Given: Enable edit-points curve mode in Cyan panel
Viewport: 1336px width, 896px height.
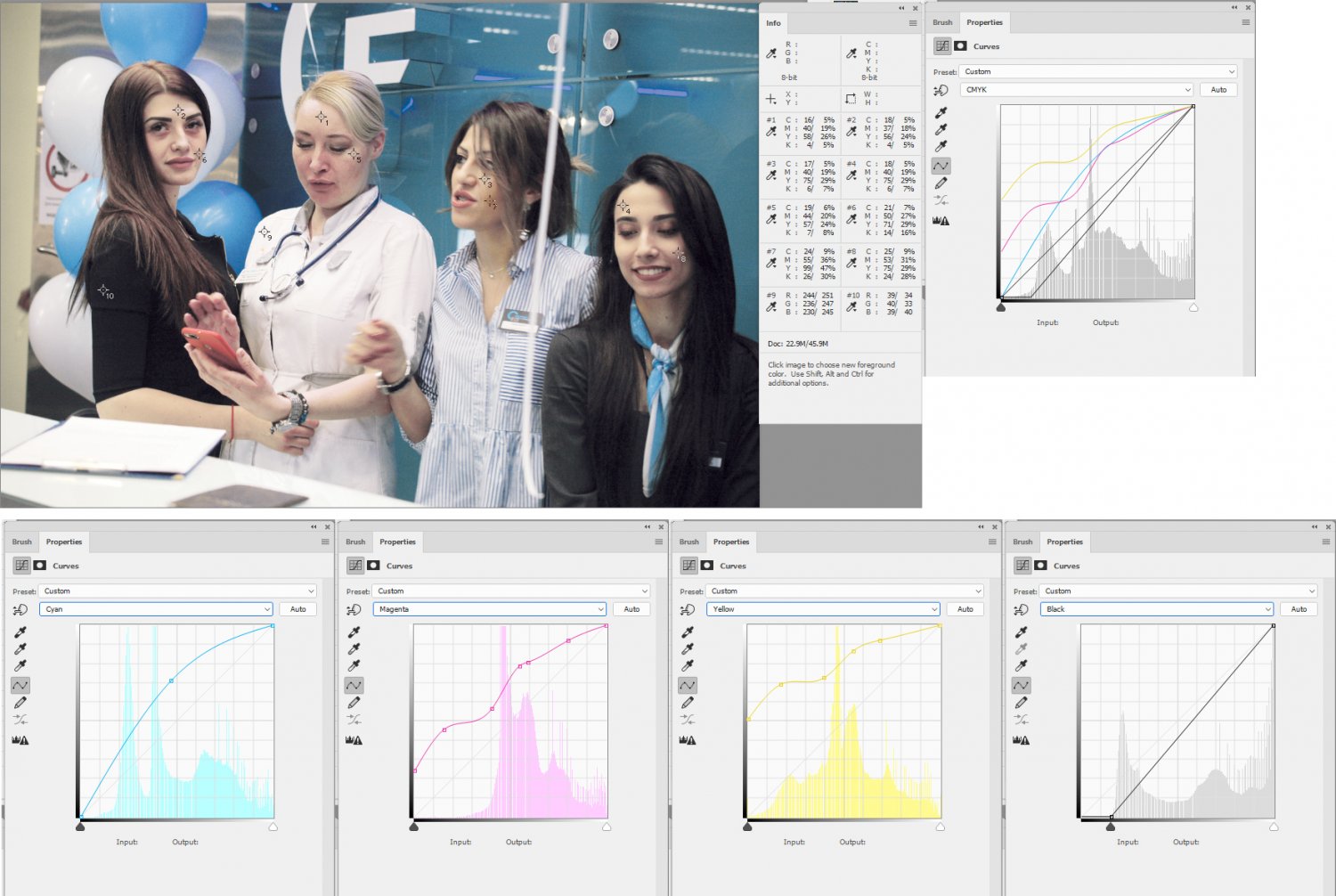Looking at the screenshot, I should point(20,685).
